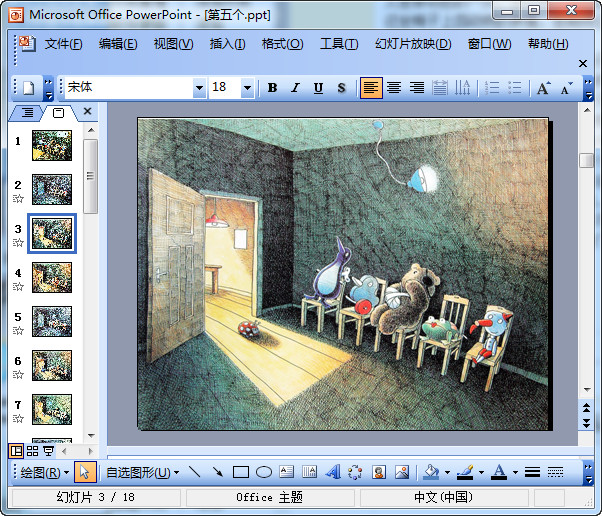Click the Distributed alignment icon
Screen dimensions: 602x516
point(440,88)
